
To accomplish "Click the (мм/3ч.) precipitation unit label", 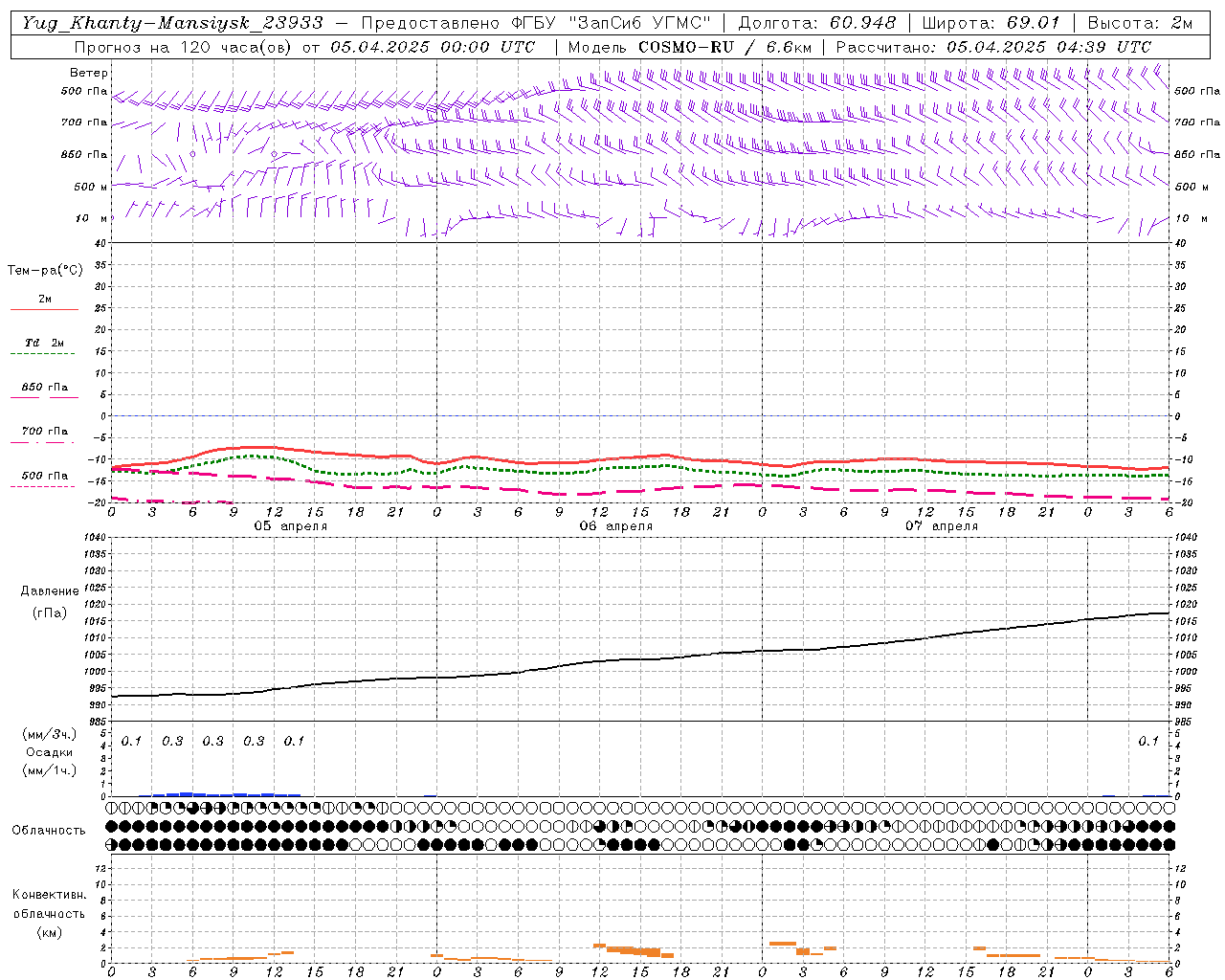I will tap(50, 734).
